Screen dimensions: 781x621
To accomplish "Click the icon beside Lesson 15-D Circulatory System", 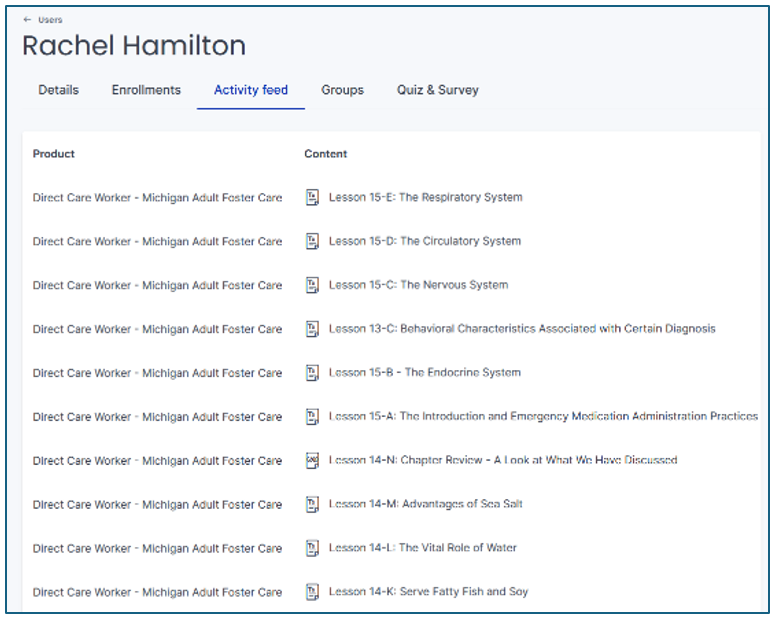I will click(312, 241).
